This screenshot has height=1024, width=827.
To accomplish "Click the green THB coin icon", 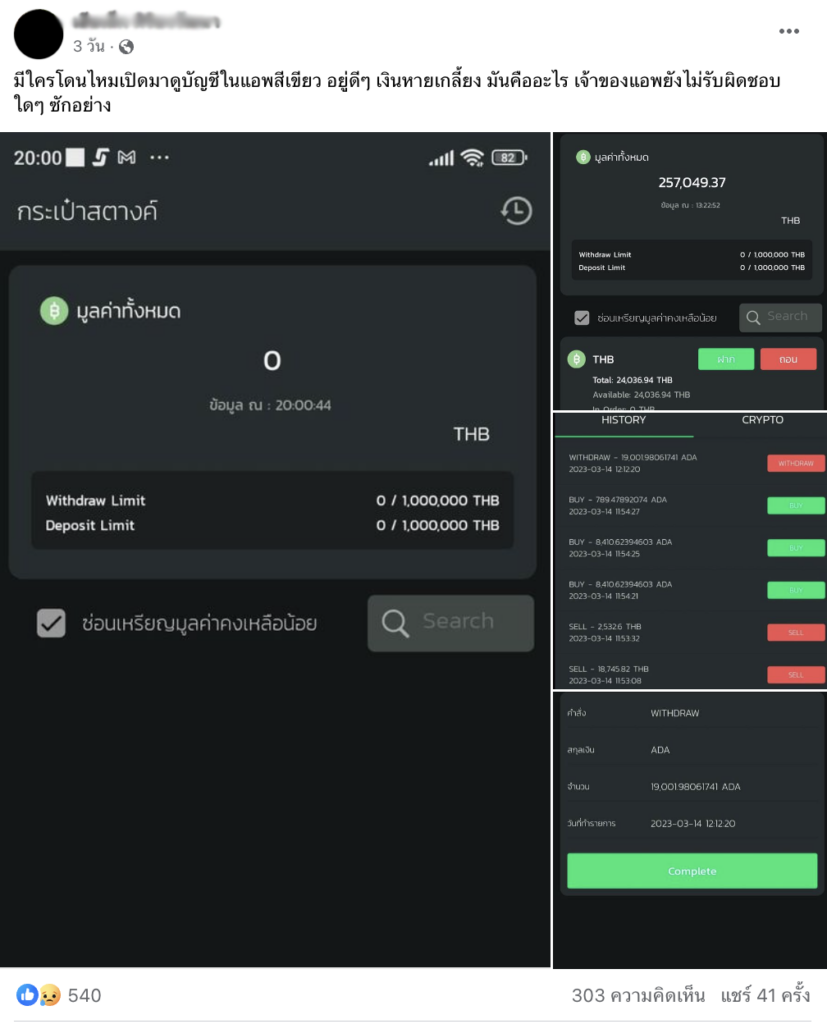I will pyautogui.click(x=576, y=359).
